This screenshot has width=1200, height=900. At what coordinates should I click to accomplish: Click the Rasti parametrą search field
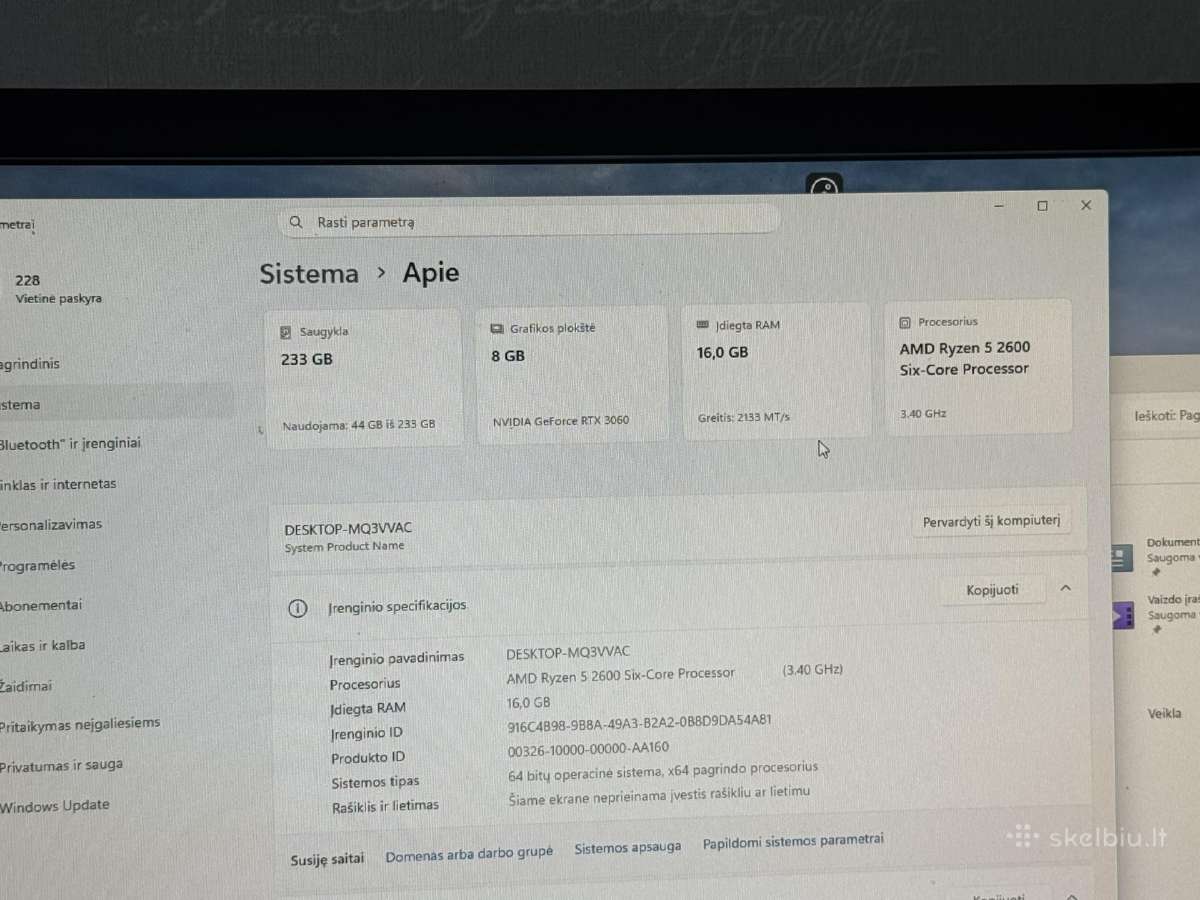point(529,221)
